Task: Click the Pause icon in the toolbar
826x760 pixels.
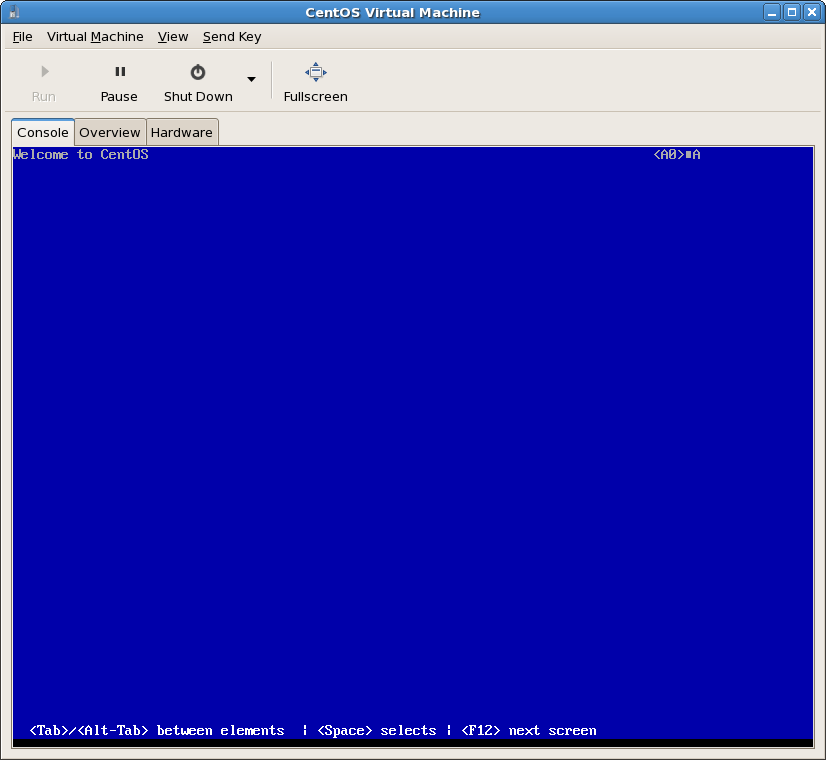Action: [x=120, y=72]
